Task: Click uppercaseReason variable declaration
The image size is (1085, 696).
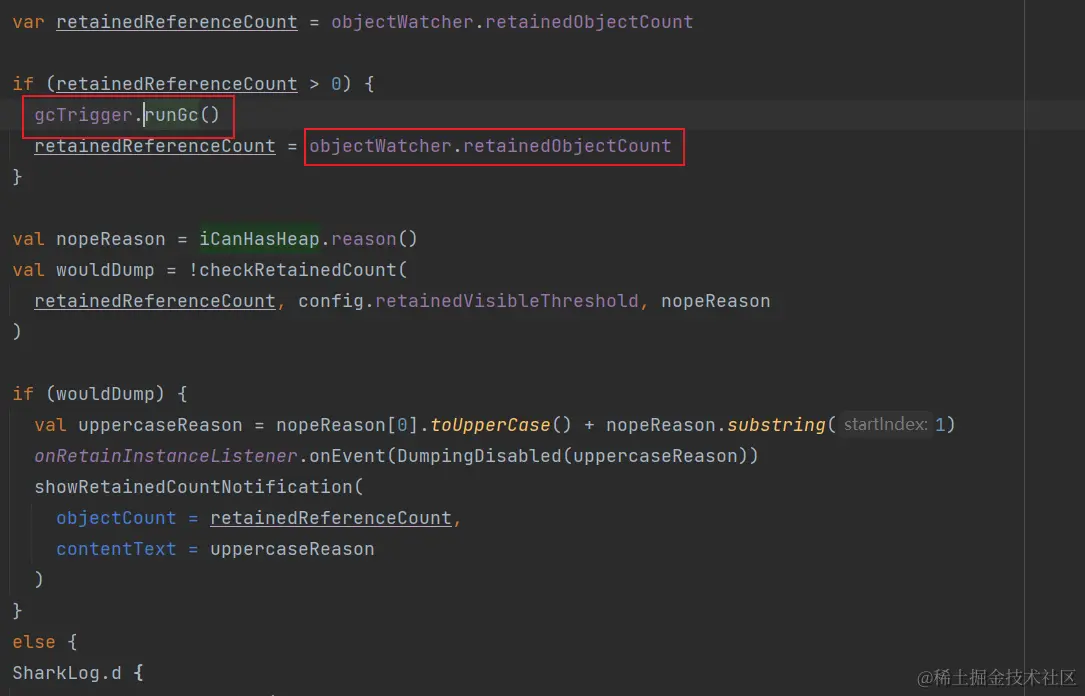Action: pos(160,425)
